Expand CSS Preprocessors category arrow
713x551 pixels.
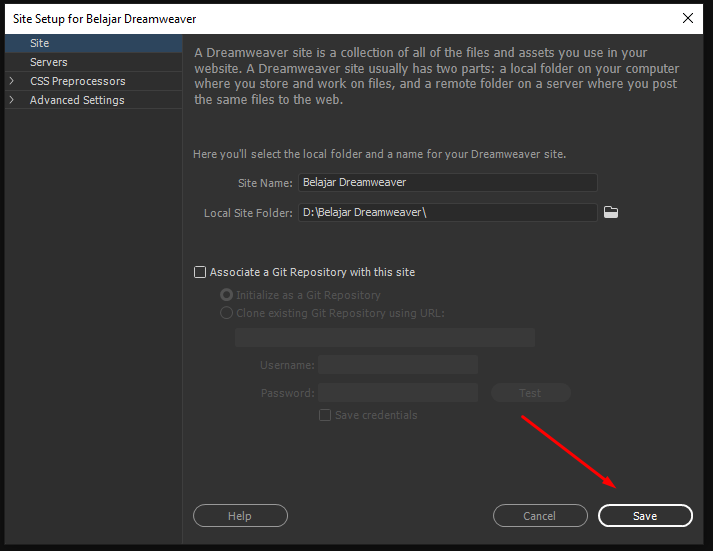click(12, 81)
